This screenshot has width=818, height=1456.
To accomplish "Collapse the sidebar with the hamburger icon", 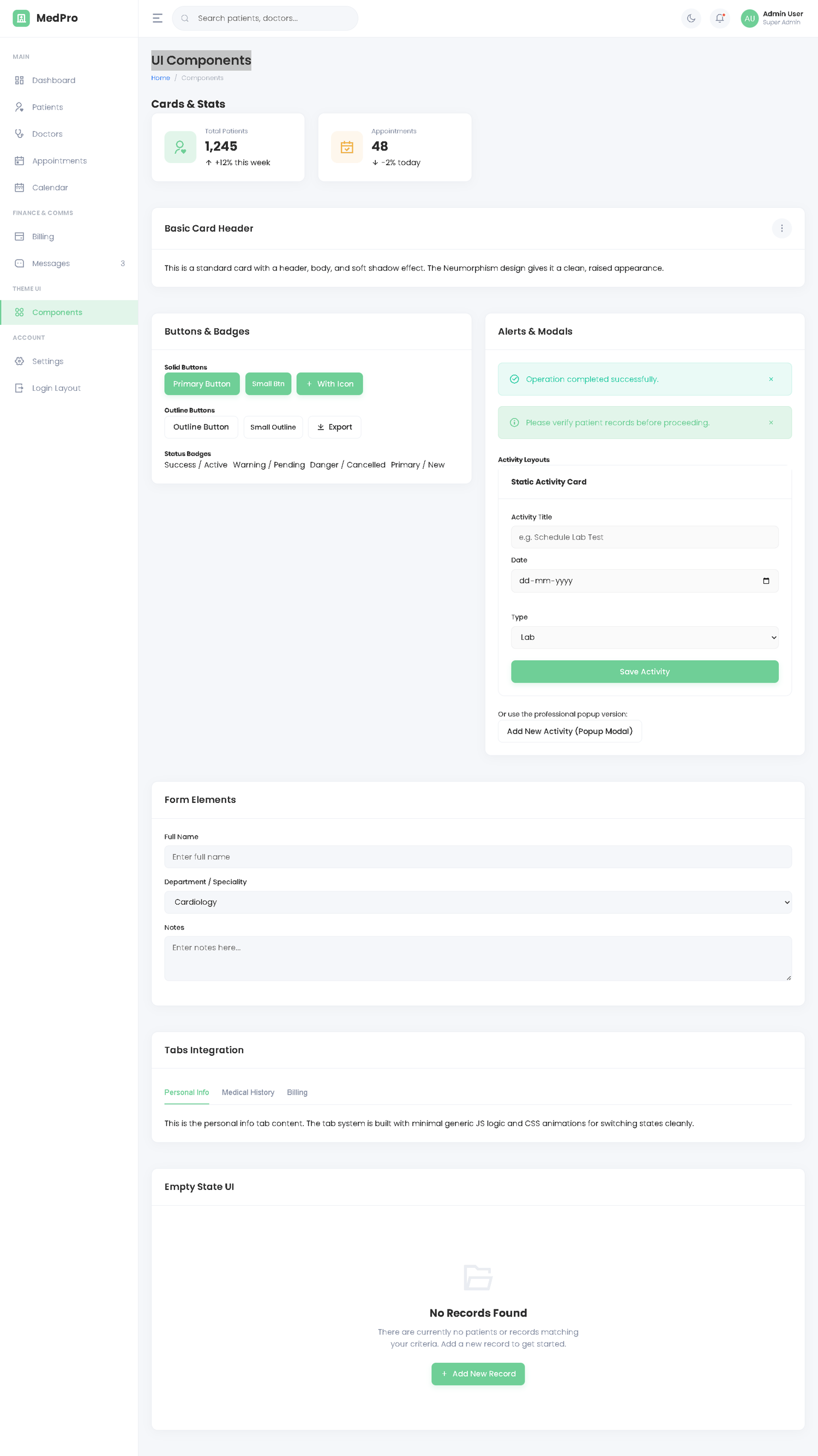I will pyautogui.click(x=158, y=18).
